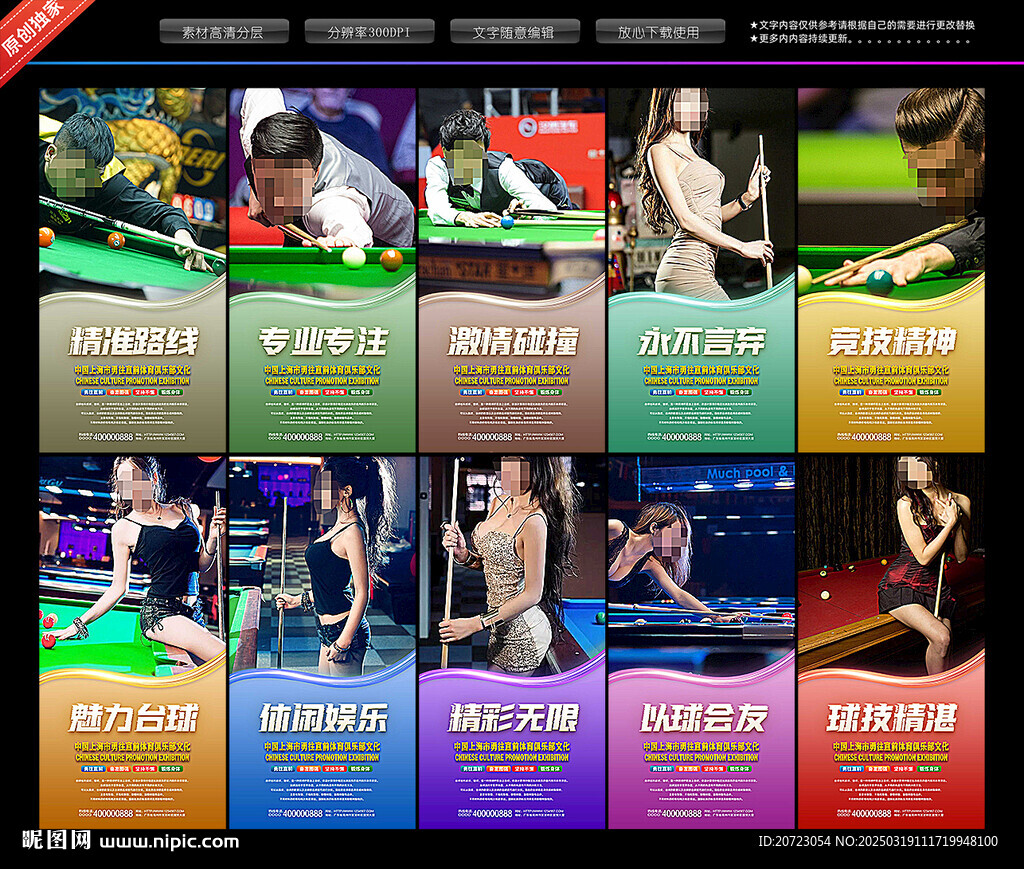1024x869 pixels.
Task: Click the 球技精湛 headline text
Action: point(891,718)
